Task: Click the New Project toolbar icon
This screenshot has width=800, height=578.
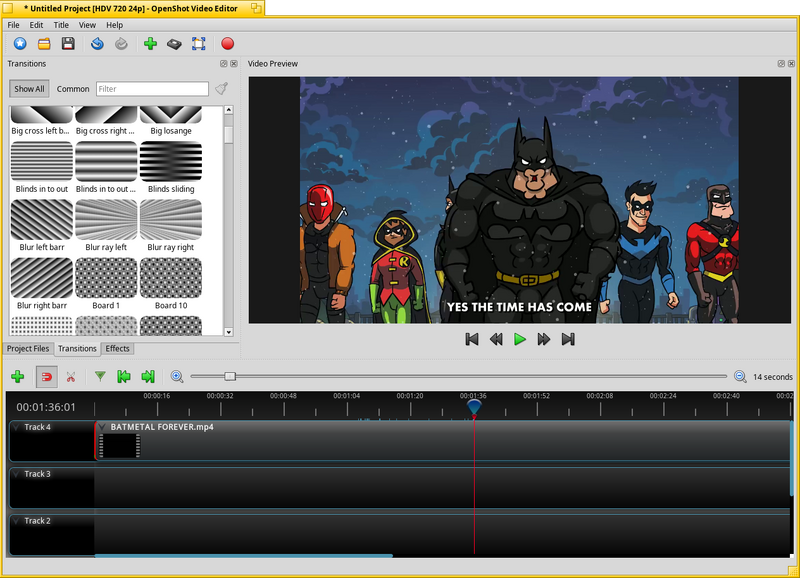Action: point(20,44)
